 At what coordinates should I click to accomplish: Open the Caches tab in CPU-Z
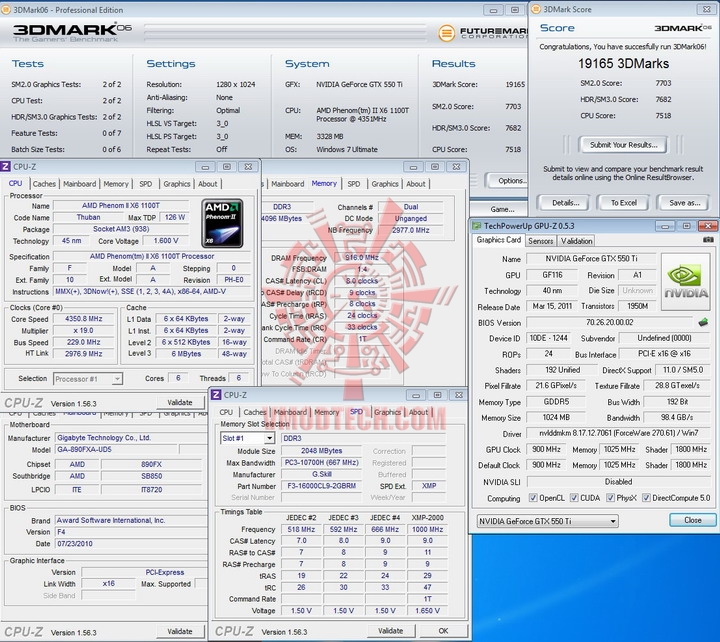pyautogui.click(x=44, y=184)
